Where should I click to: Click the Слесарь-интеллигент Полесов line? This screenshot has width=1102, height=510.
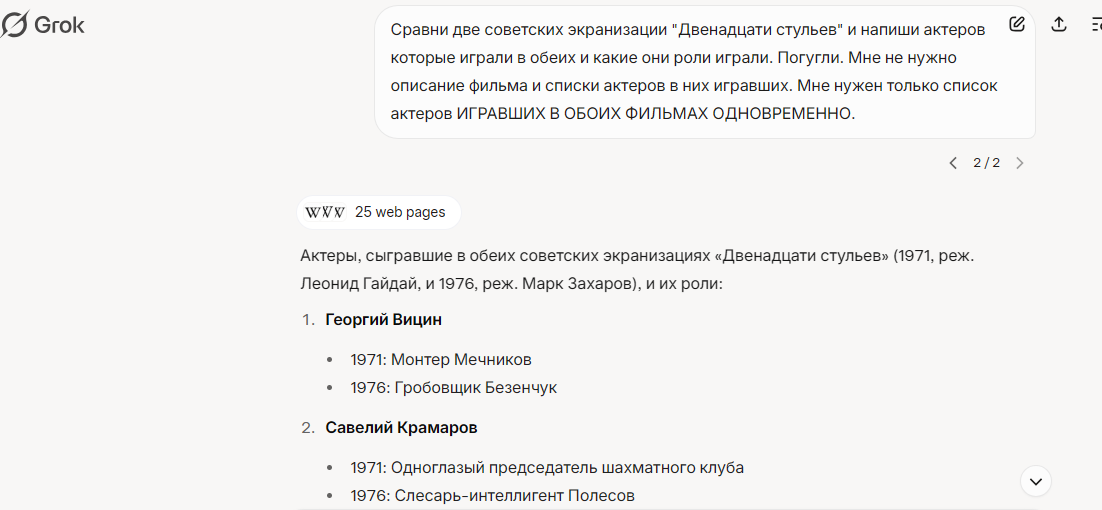[492, 495]
